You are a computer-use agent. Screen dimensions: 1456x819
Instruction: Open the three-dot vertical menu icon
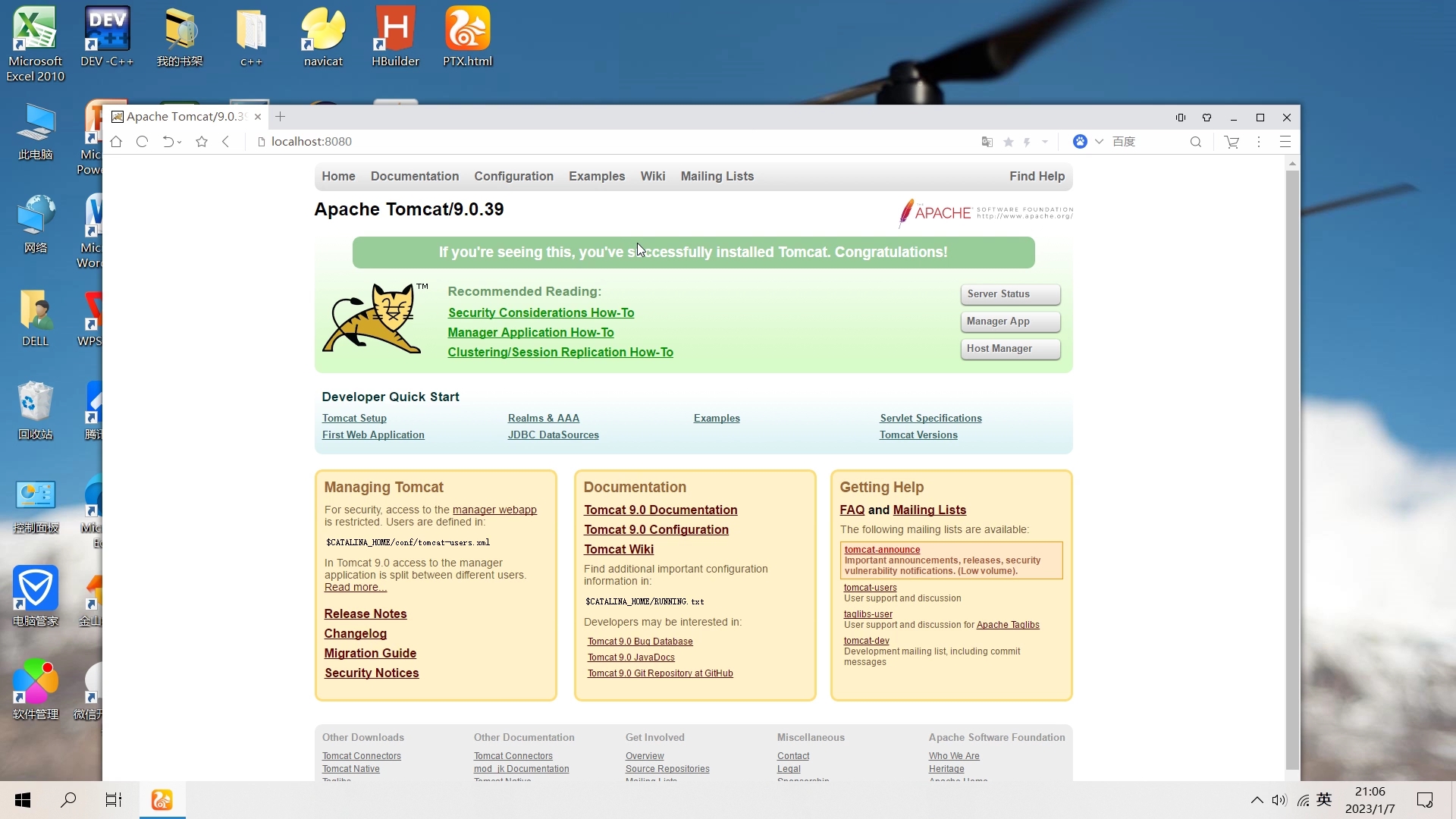point(1259,142)
